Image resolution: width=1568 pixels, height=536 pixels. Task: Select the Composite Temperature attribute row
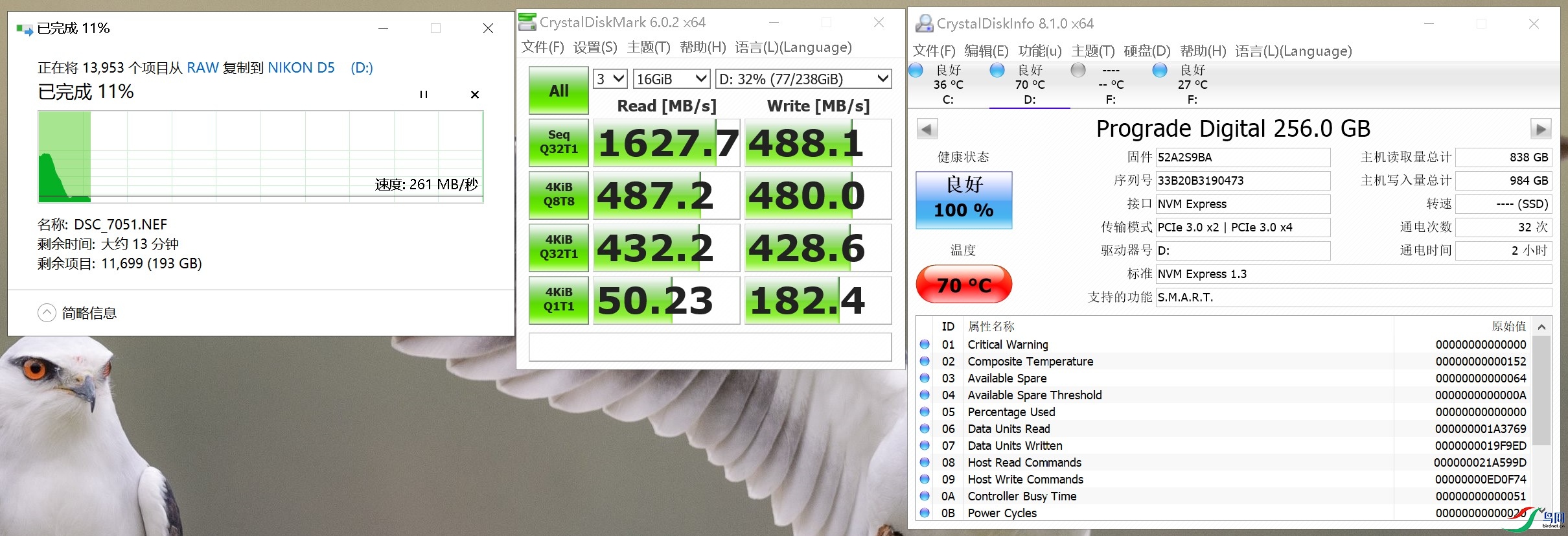point(1225,362)
